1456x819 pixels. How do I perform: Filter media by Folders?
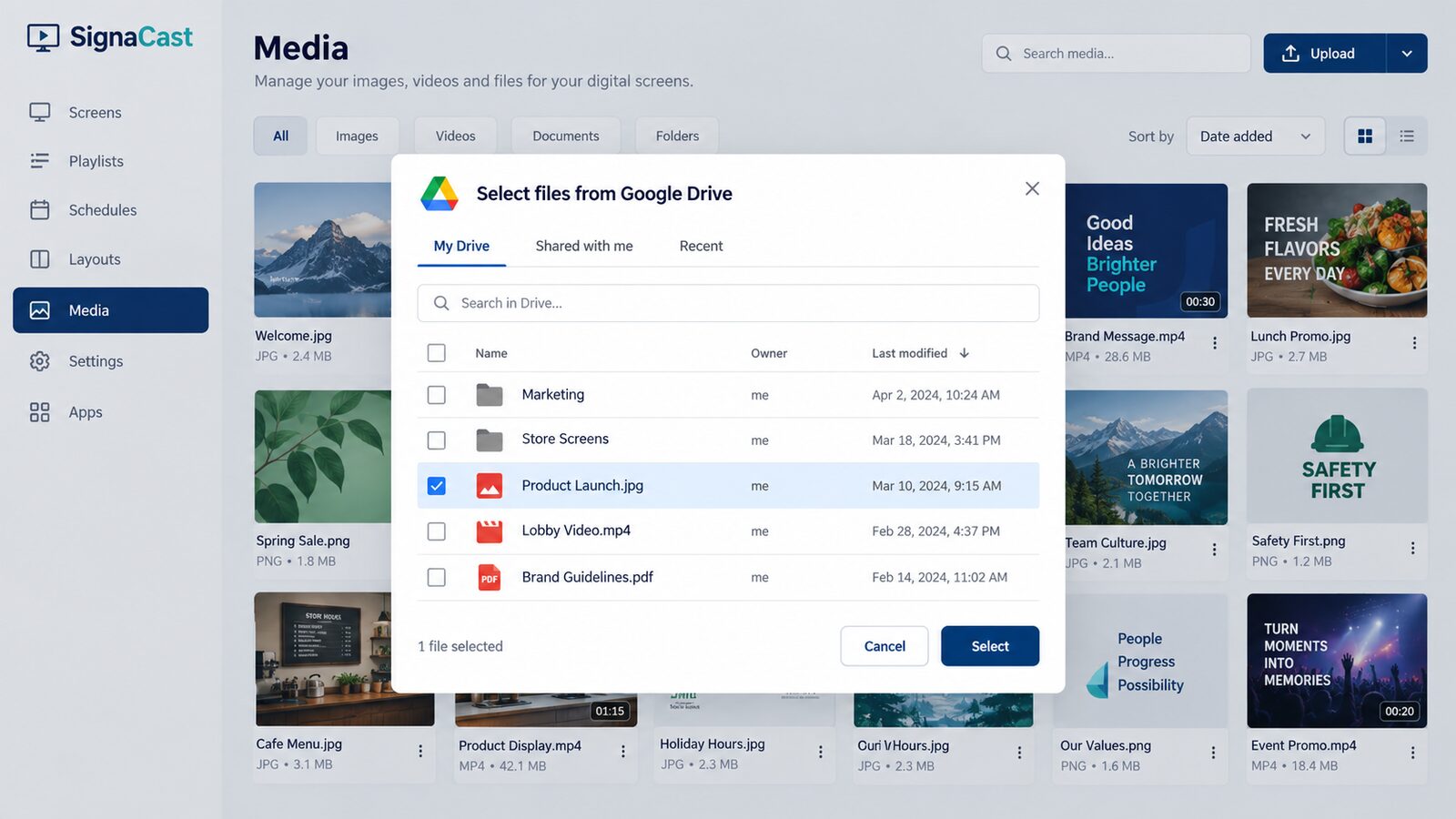coord(677,136)
